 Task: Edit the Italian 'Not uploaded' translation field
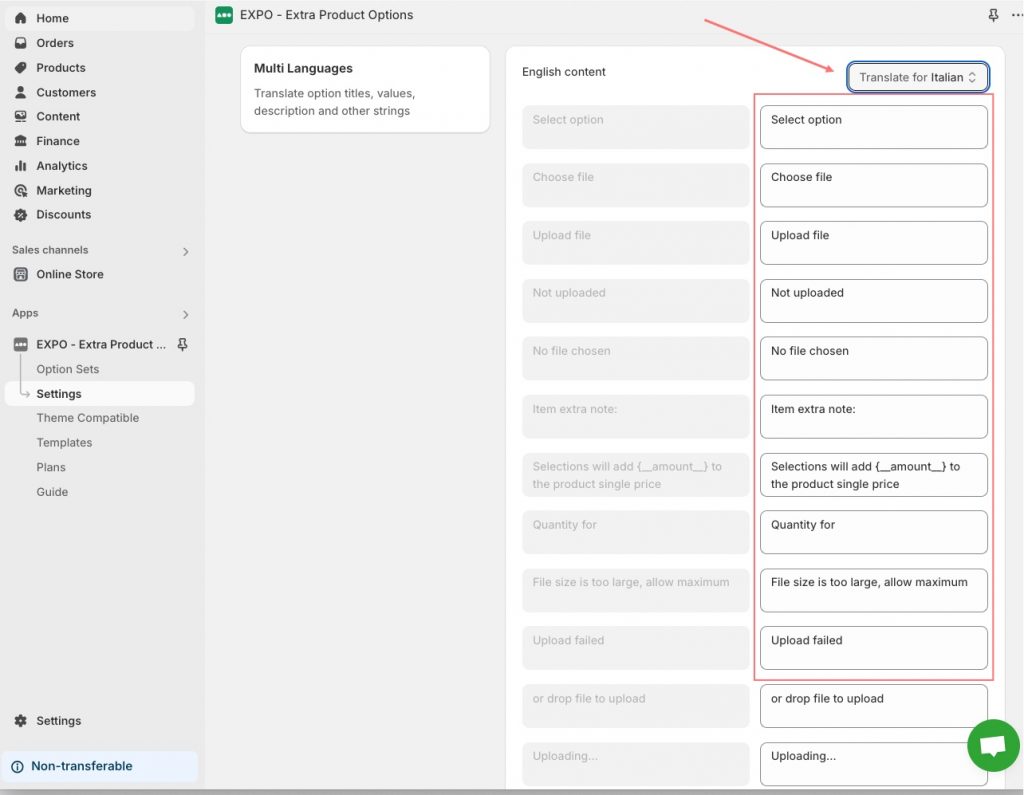tap(873, 301)
